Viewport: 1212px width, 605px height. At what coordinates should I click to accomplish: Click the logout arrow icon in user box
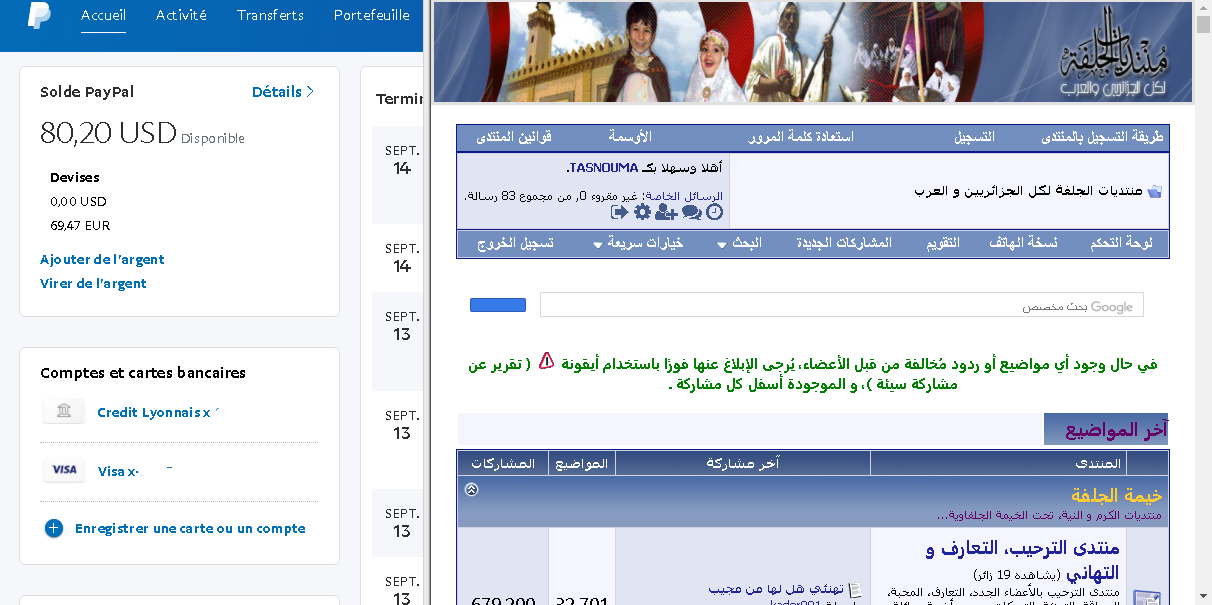tap(619, 212)
